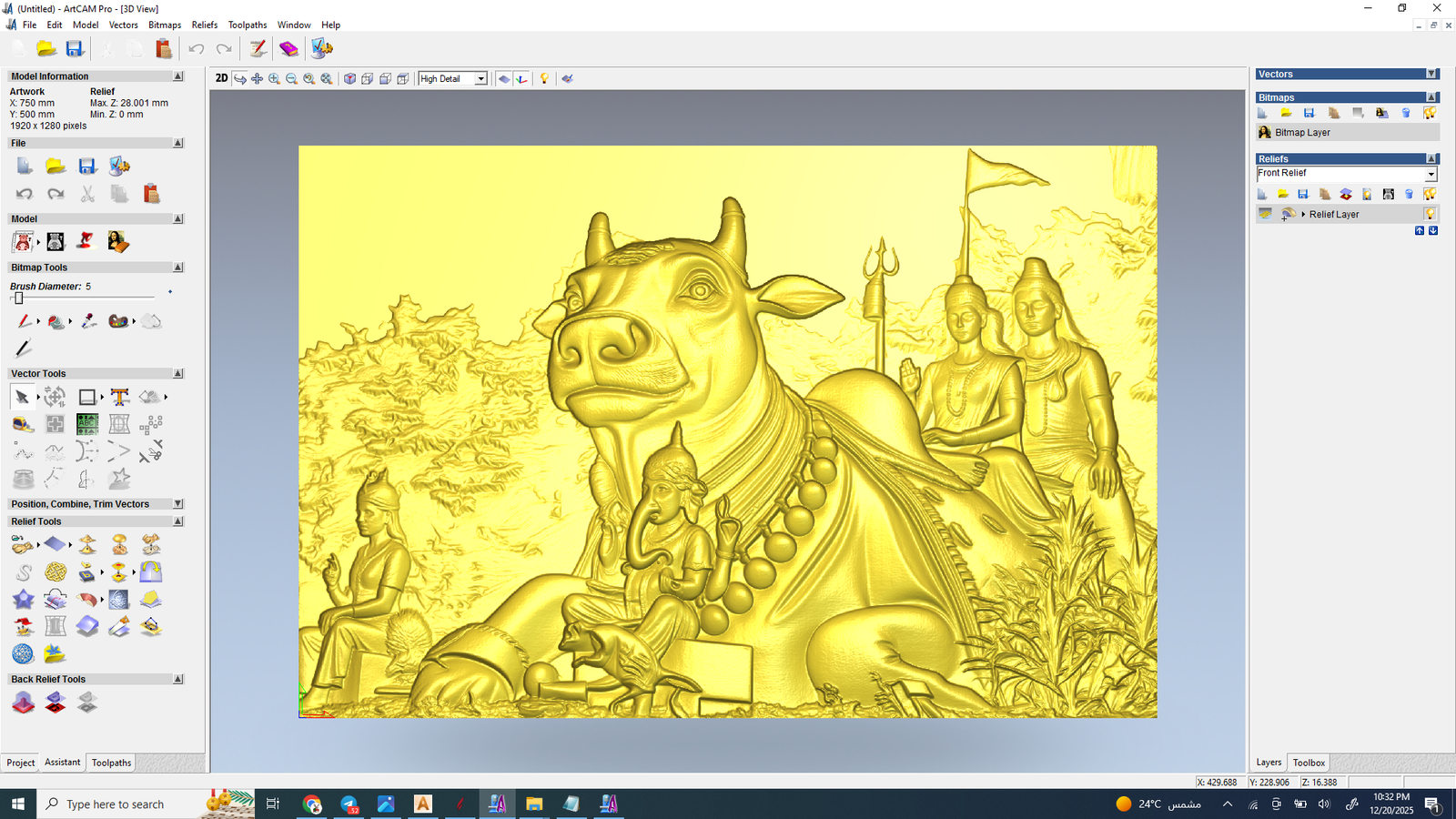Toggle the lightbulb in 3D view toolbar
Image resolution: width=1456 pixels, height=819 pixels.
pyautogui.click(x=544, y=79)
